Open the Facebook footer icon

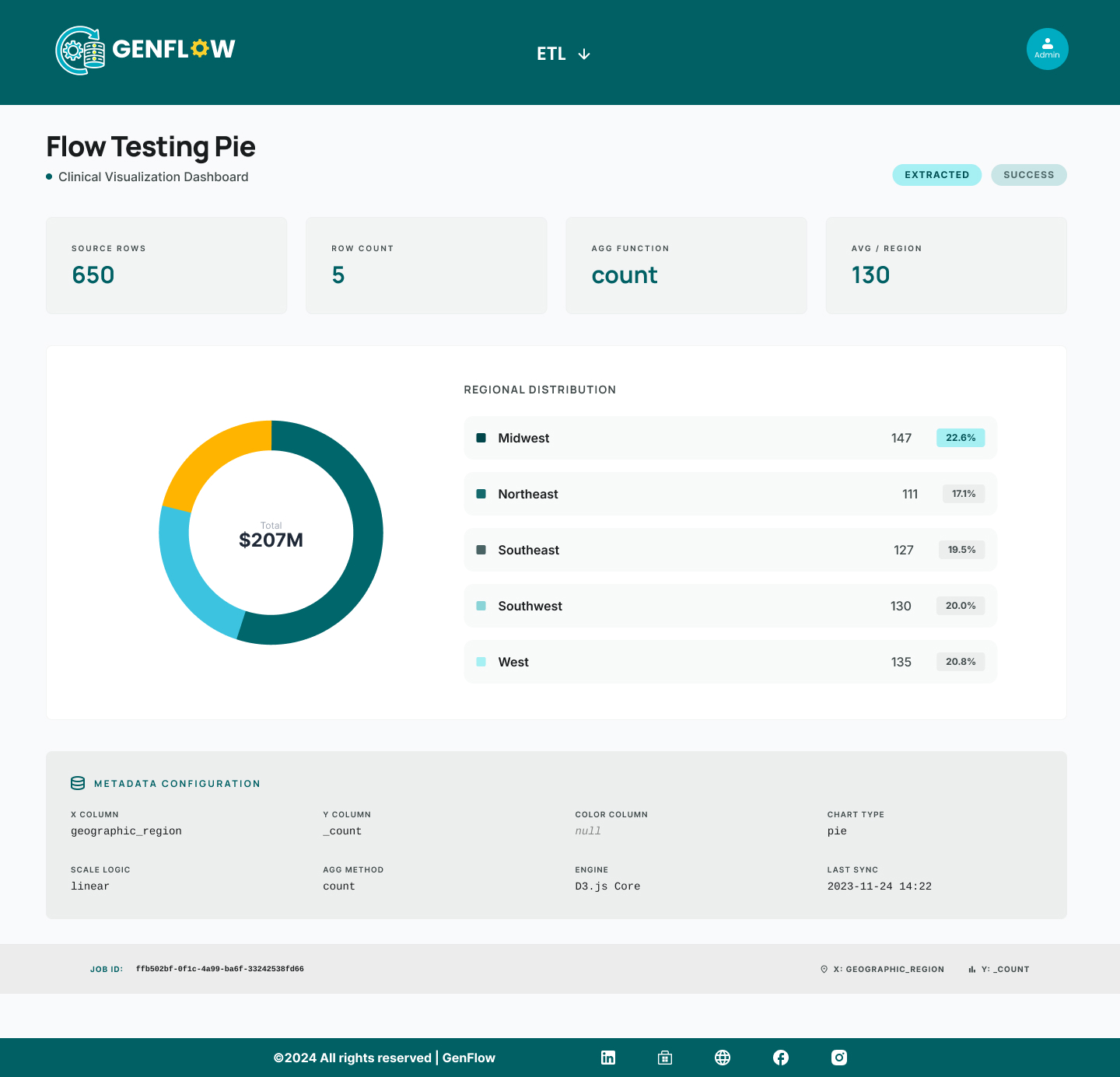[x=781, y=1058]
